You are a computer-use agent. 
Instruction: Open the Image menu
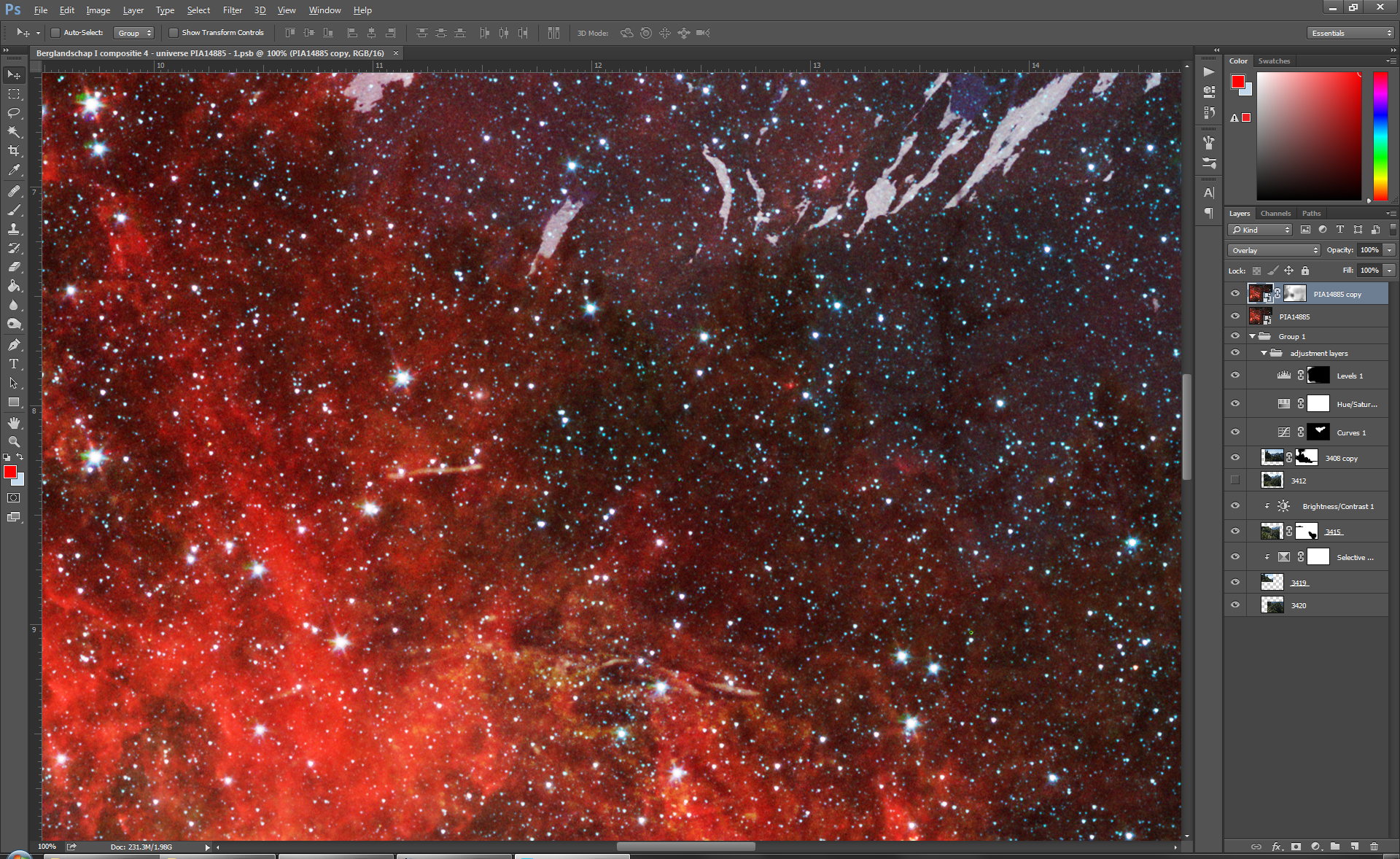[98, 10]
